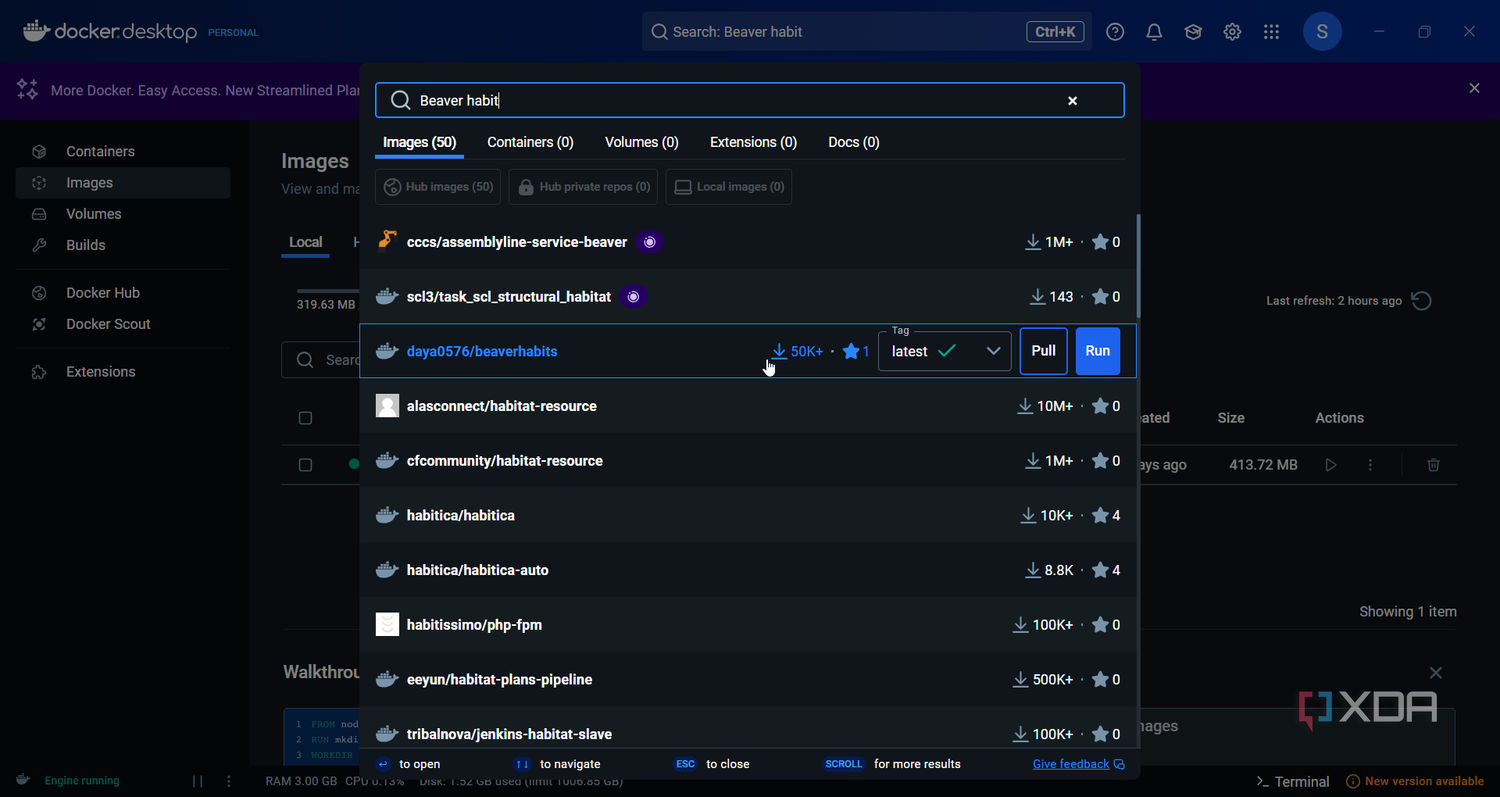Select cfcommunity/habitat-resource result
This screenshot has width=1500, height=797.
coord(748,460)
